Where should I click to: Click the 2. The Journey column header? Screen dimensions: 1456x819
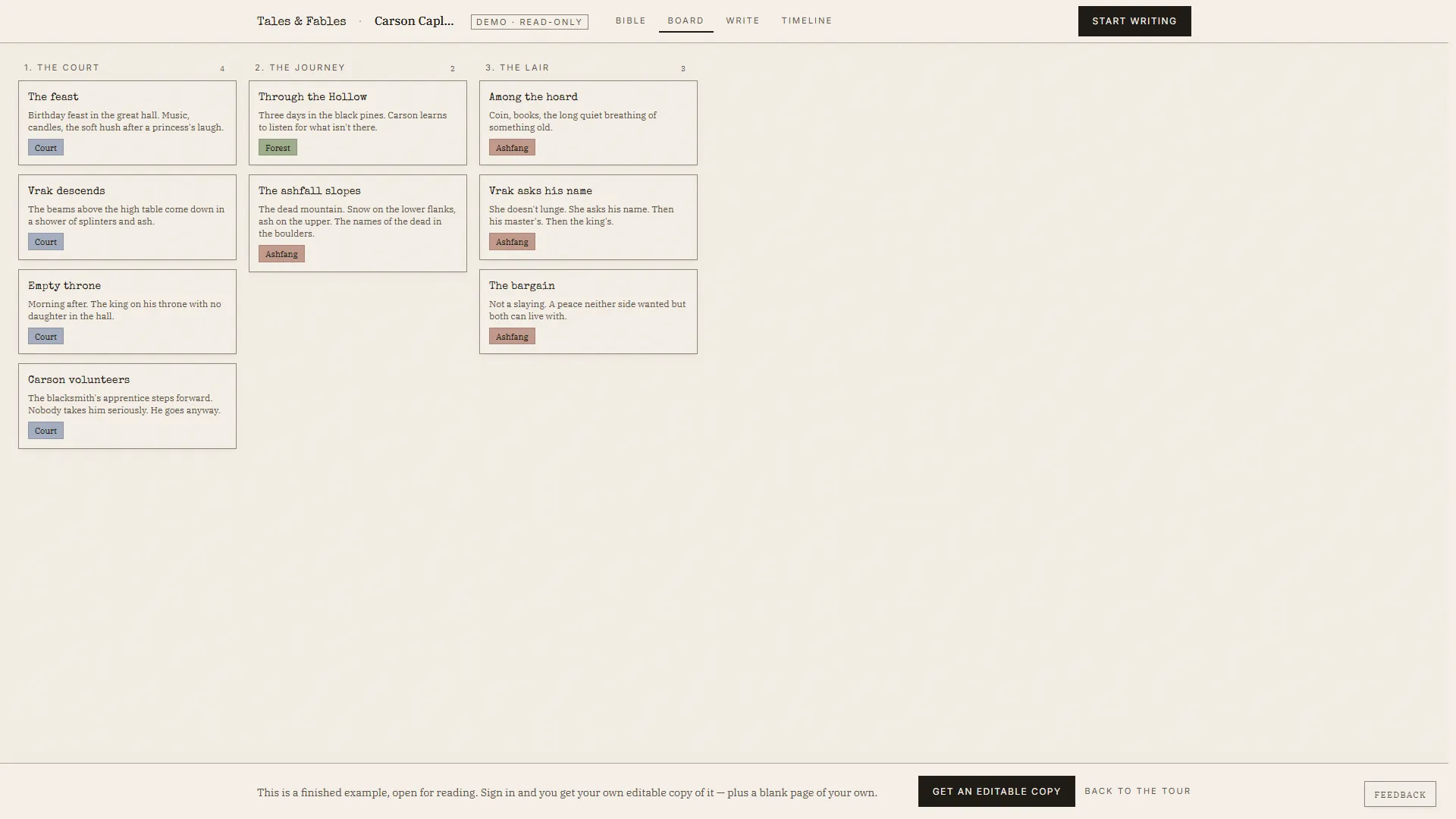[x=300, y=67]
